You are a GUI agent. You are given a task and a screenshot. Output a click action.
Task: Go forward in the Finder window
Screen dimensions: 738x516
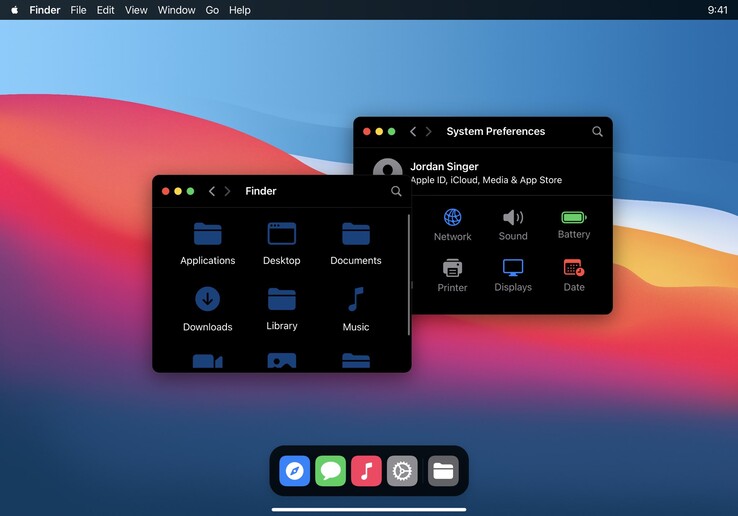click(227, 191)
